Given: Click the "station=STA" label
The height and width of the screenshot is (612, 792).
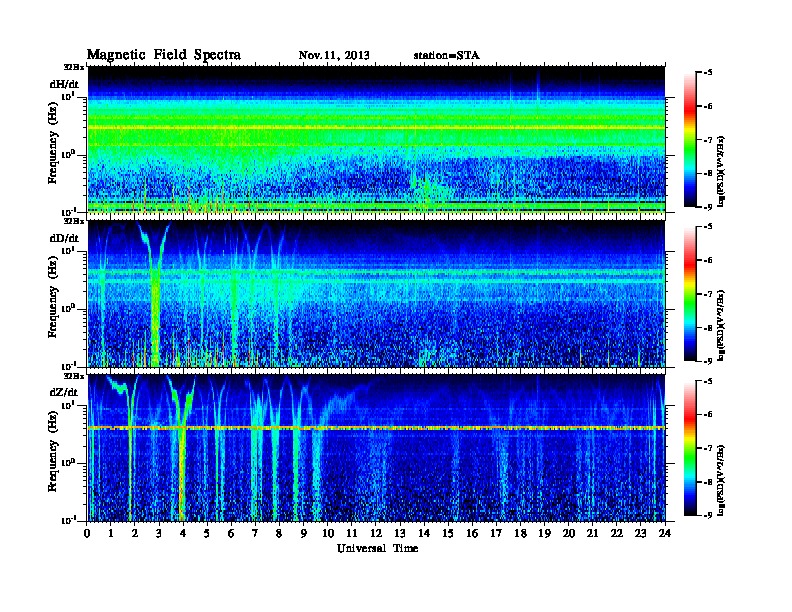Looking at the screenshot, I should [446, 56].
